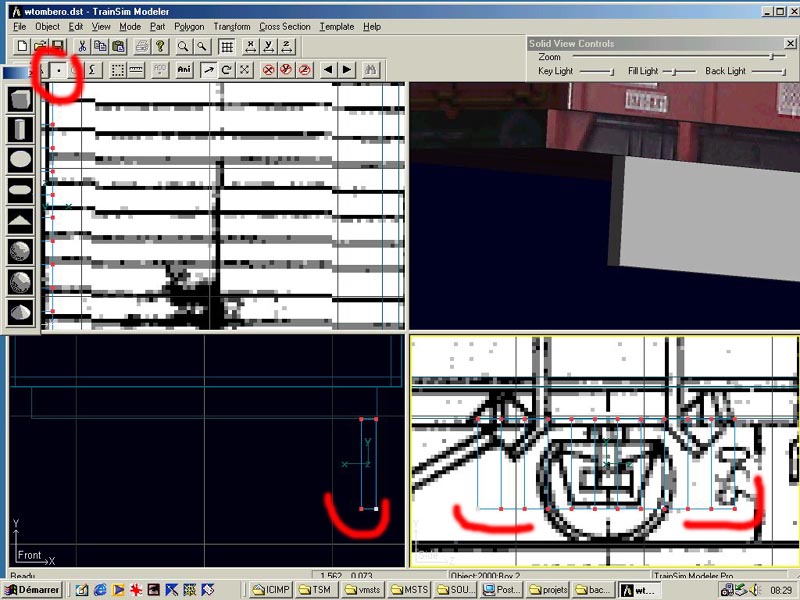This screenshot has height=600, width=800.
Task: Open the File menu
Action: click(x=19, y=27)
